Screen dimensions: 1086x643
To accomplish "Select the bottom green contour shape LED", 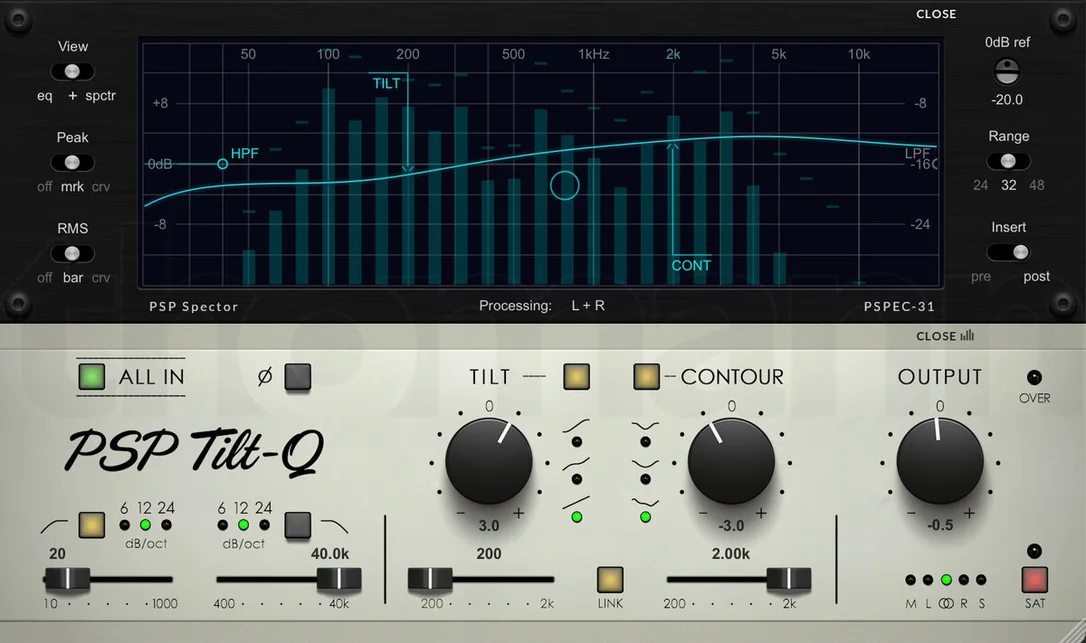I will click(x=646, y=517).
